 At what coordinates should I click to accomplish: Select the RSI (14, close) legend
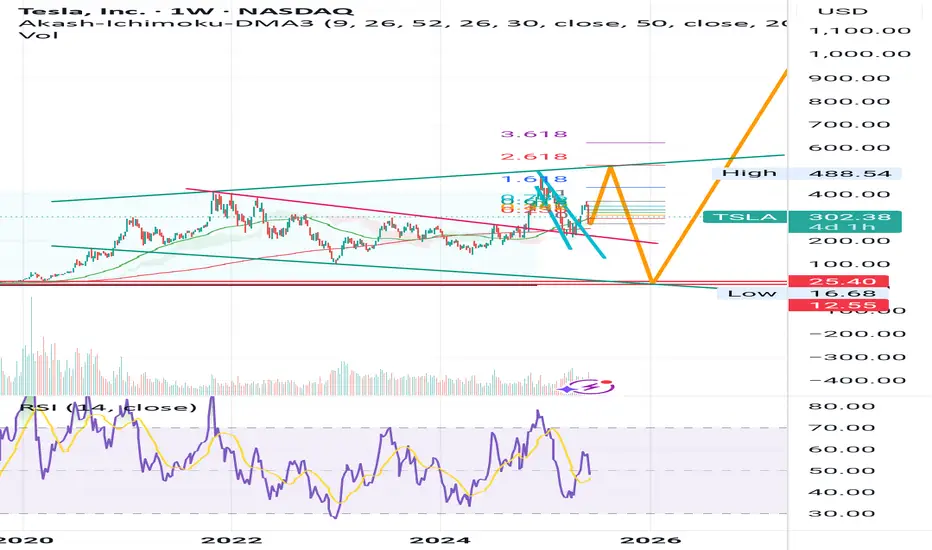[108, 408]
